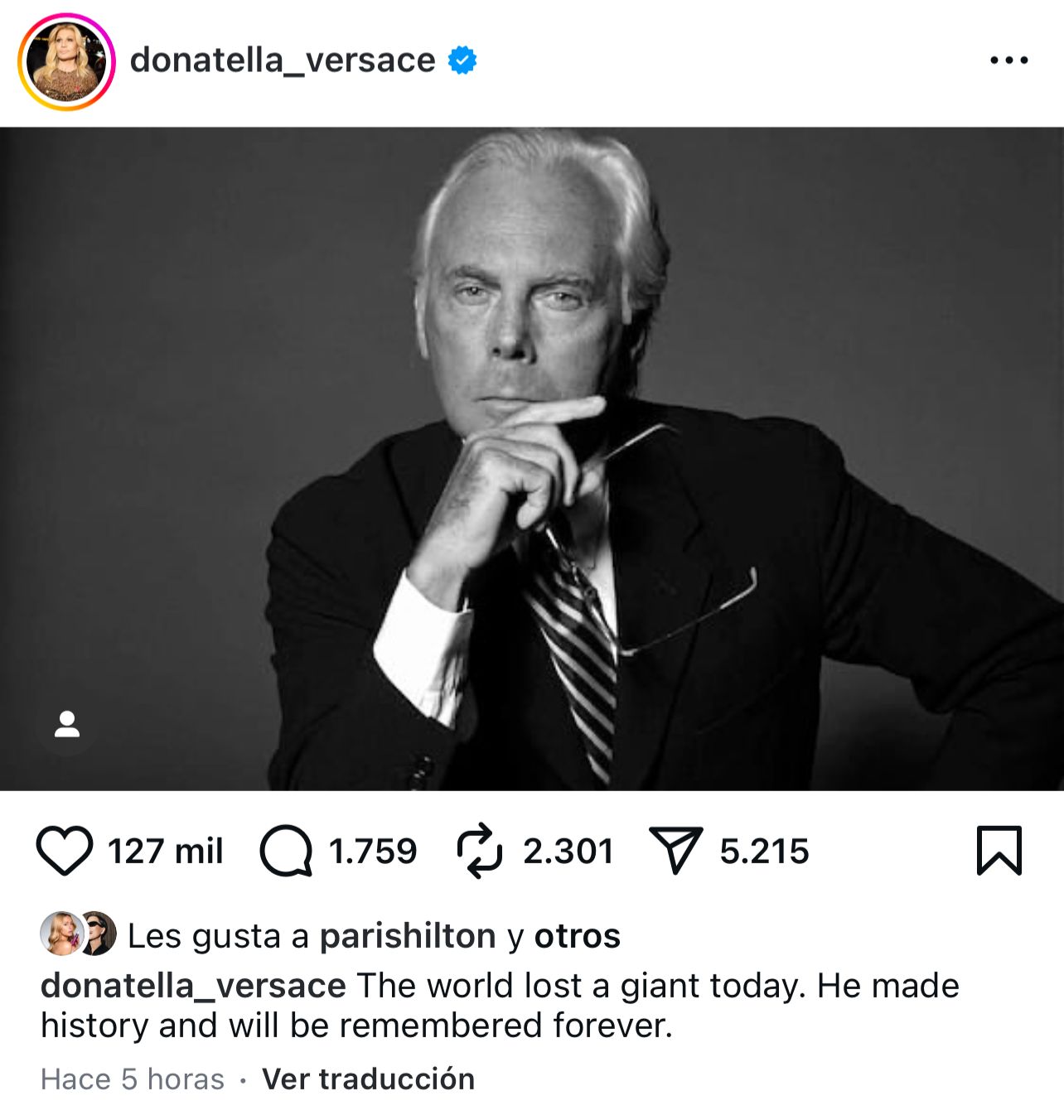Tap the 2.301 reposts count
This screenshot has height=1120, width=1064.
coord(568,851)
